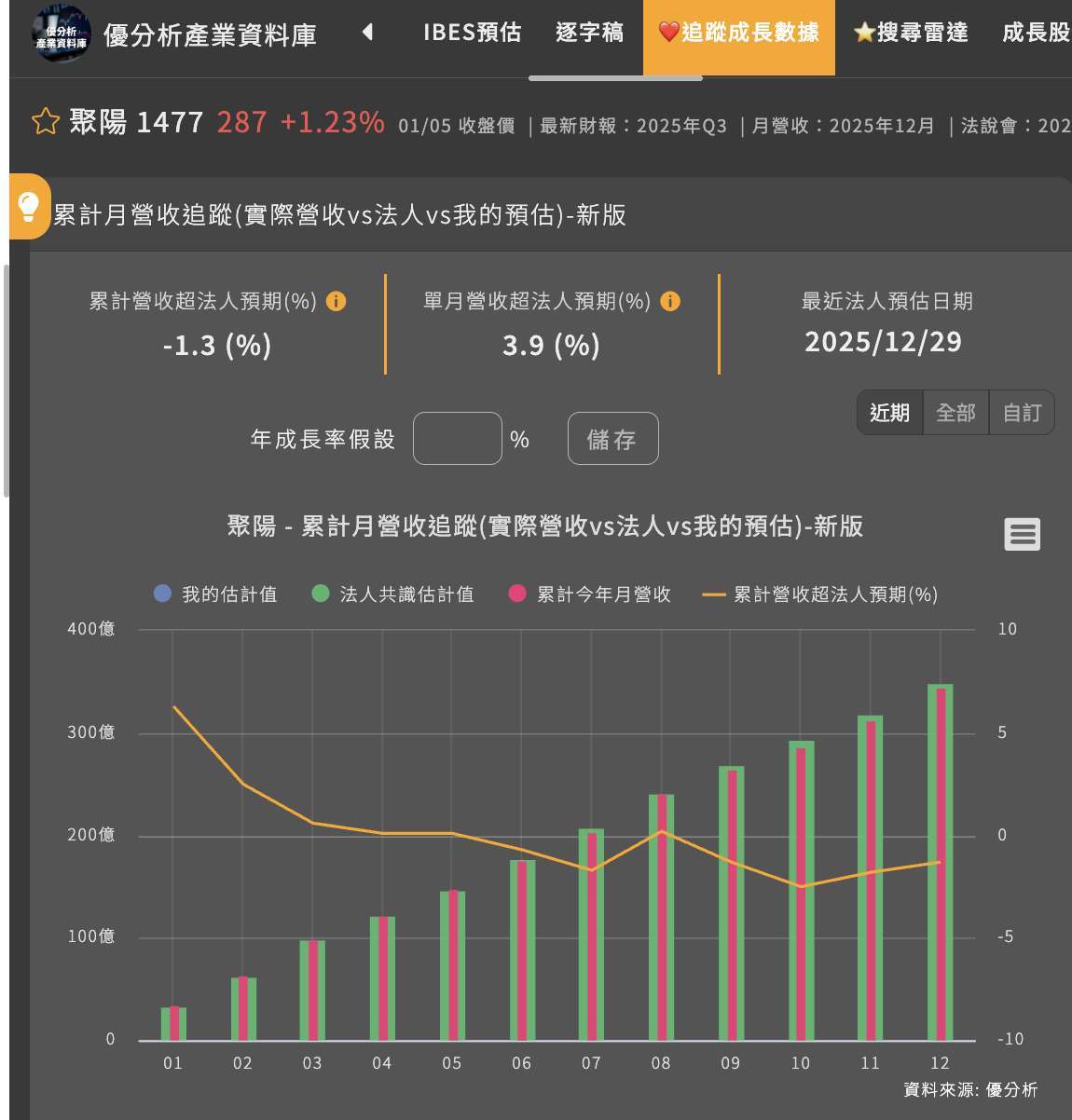This screenshot has width=1072, height=1120.
Task: Open info tooltip for 單月營收超法人預期(%)
Action: point(669,301)
